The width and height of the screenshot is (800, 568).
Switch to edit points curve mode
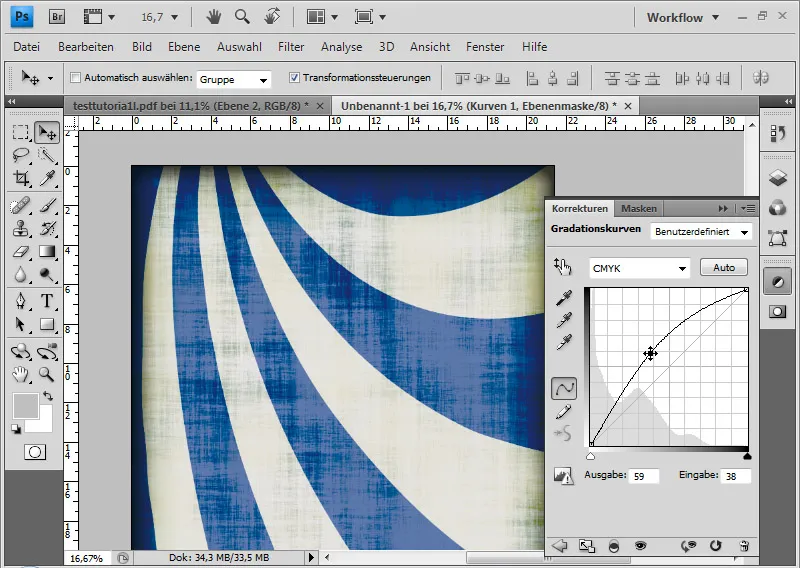pyautogui.click(x=564, y=389)
